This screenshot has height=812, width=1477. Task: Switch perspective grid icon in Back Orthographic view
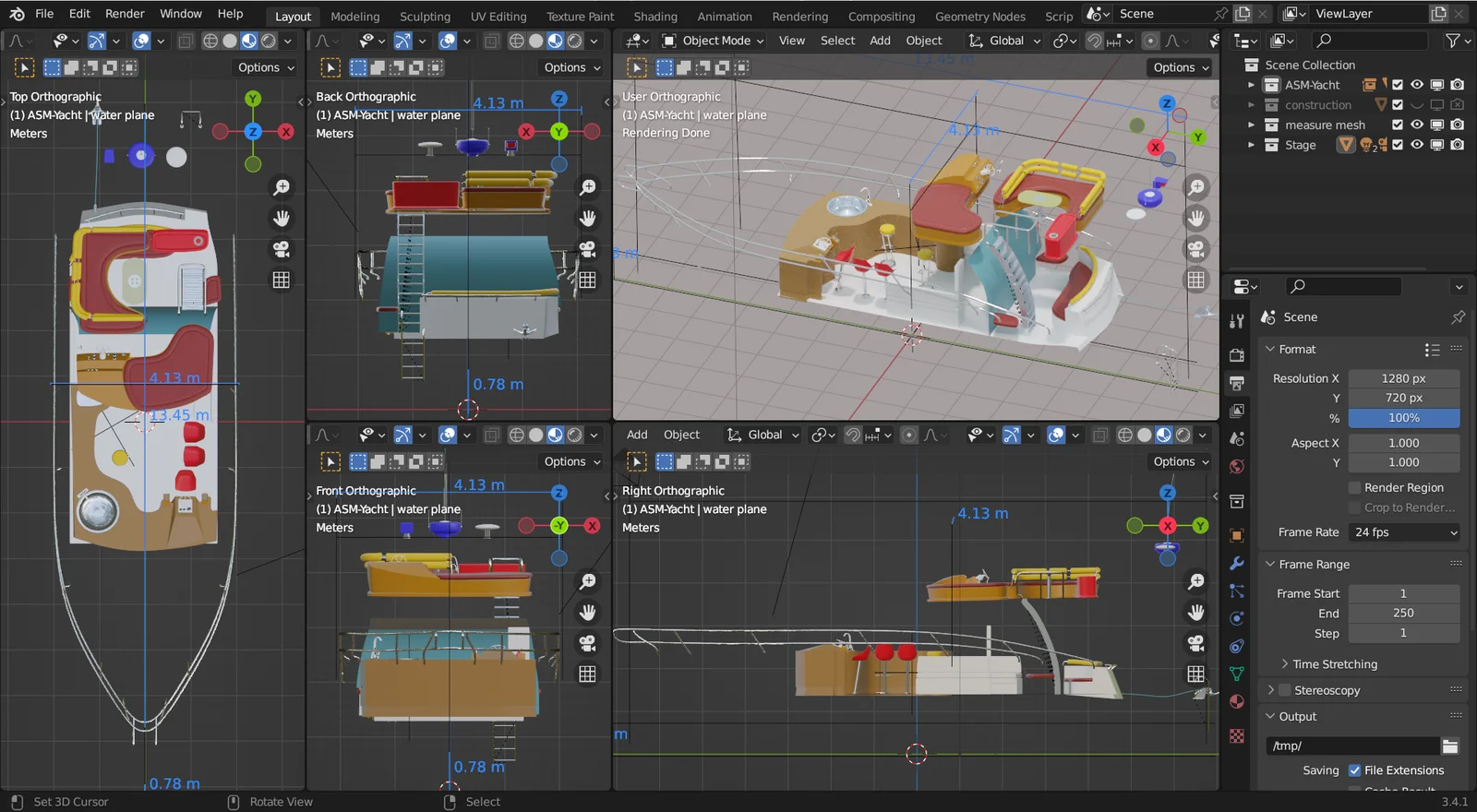[x=588, y=280]
